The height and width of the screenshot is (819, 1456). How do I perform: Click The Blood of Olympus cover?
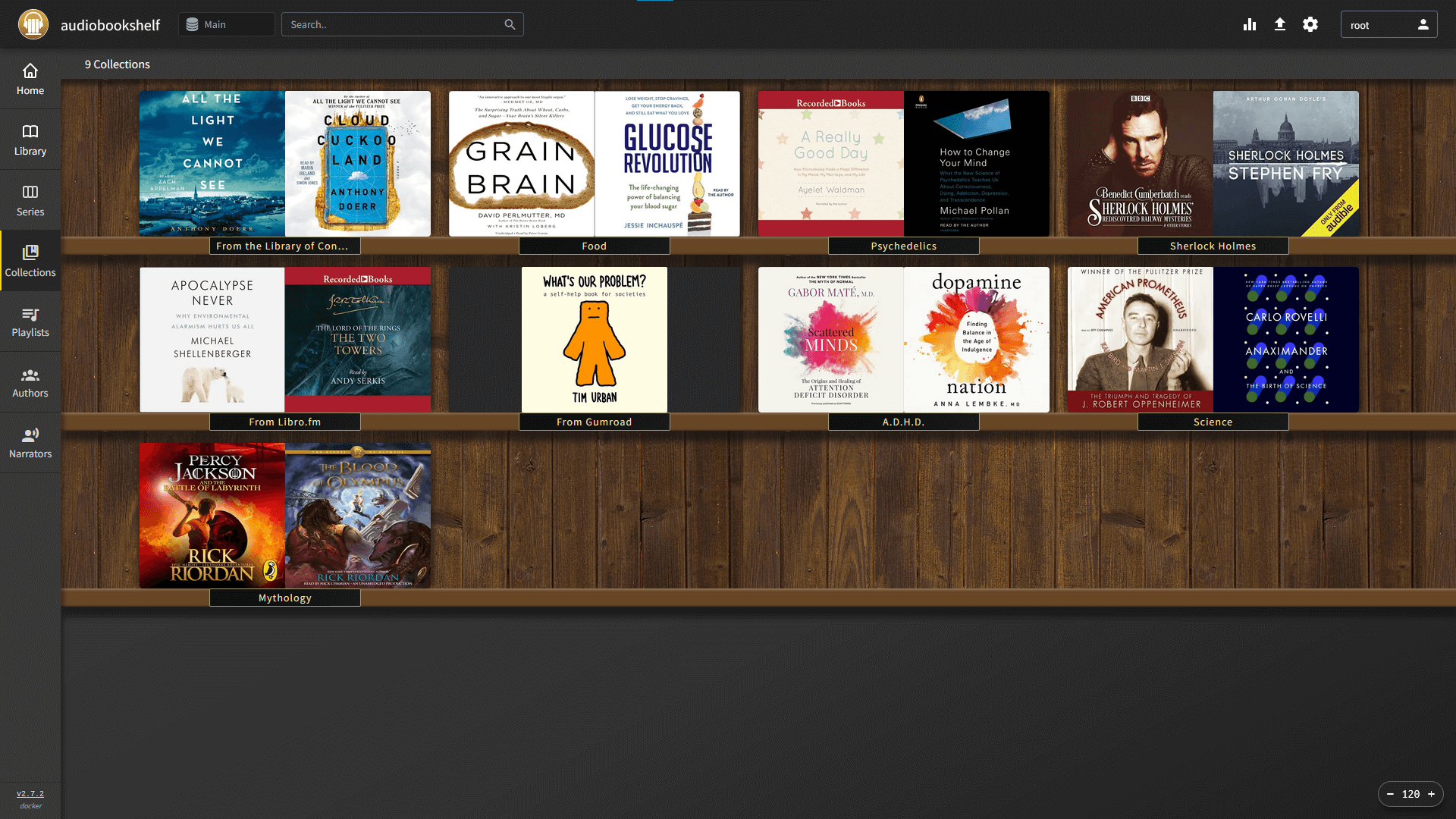click(358, 516)
